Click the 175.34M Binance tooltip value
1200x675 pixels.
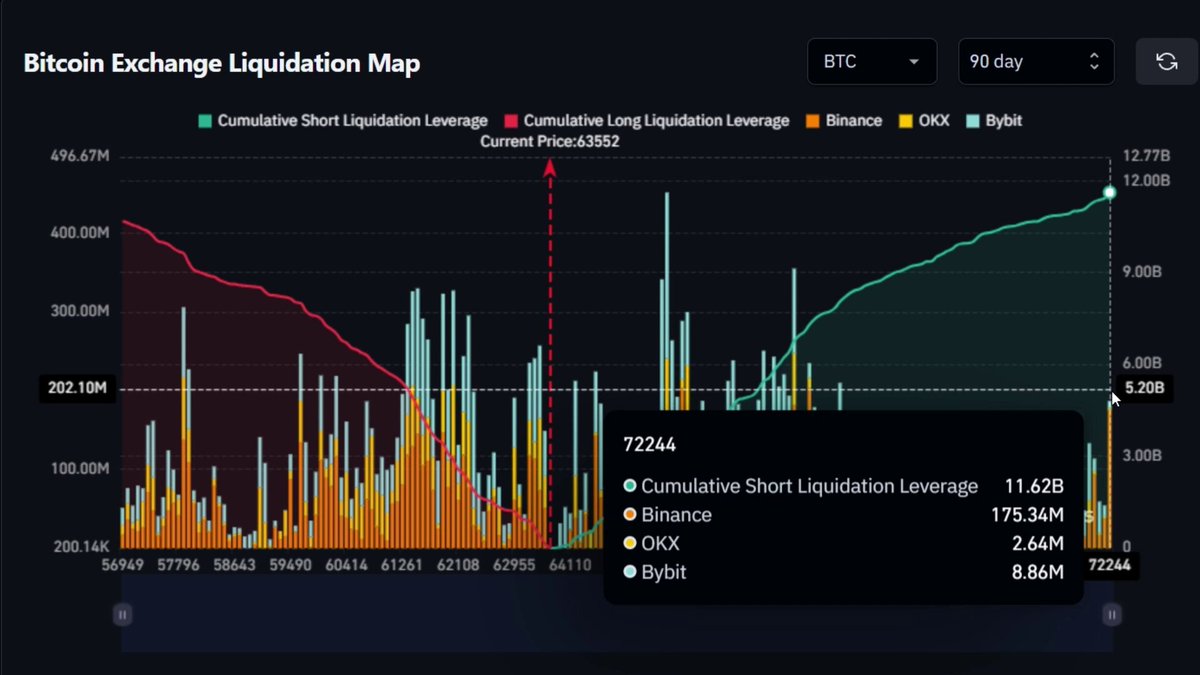pos(1027,515)
